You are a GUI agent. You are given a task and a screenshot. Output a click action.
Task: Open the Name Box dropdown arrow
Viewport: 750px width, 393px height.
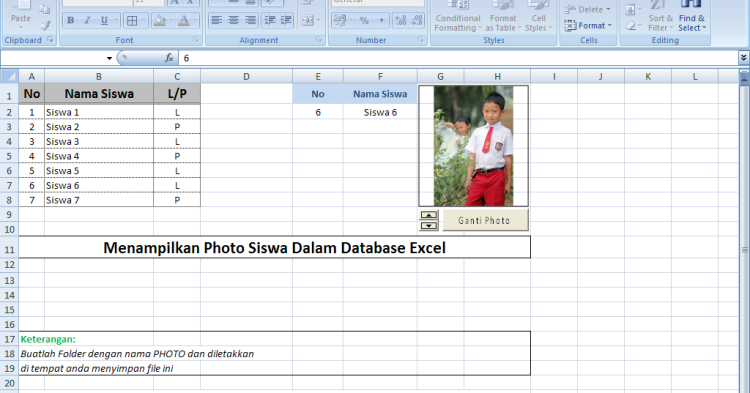point(110,58)
